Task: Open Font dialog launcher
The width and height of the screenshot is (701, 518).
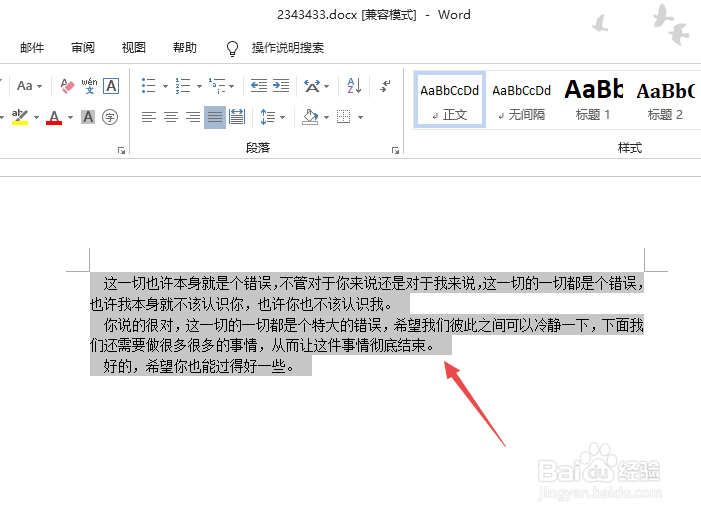Action: point(121,151)
